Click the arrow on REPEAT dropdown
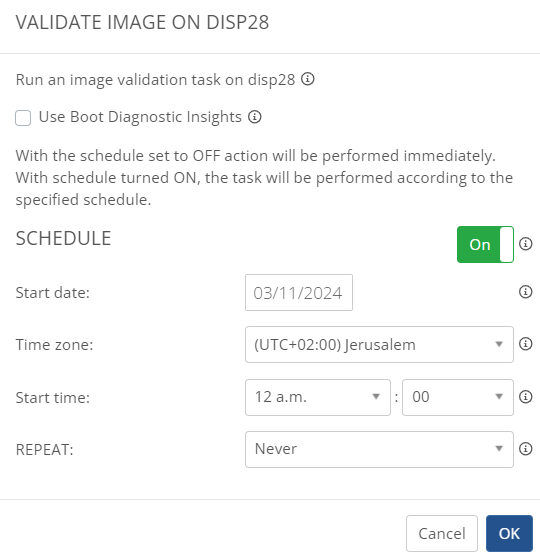540x558 pixels. [x=499, y=448]
